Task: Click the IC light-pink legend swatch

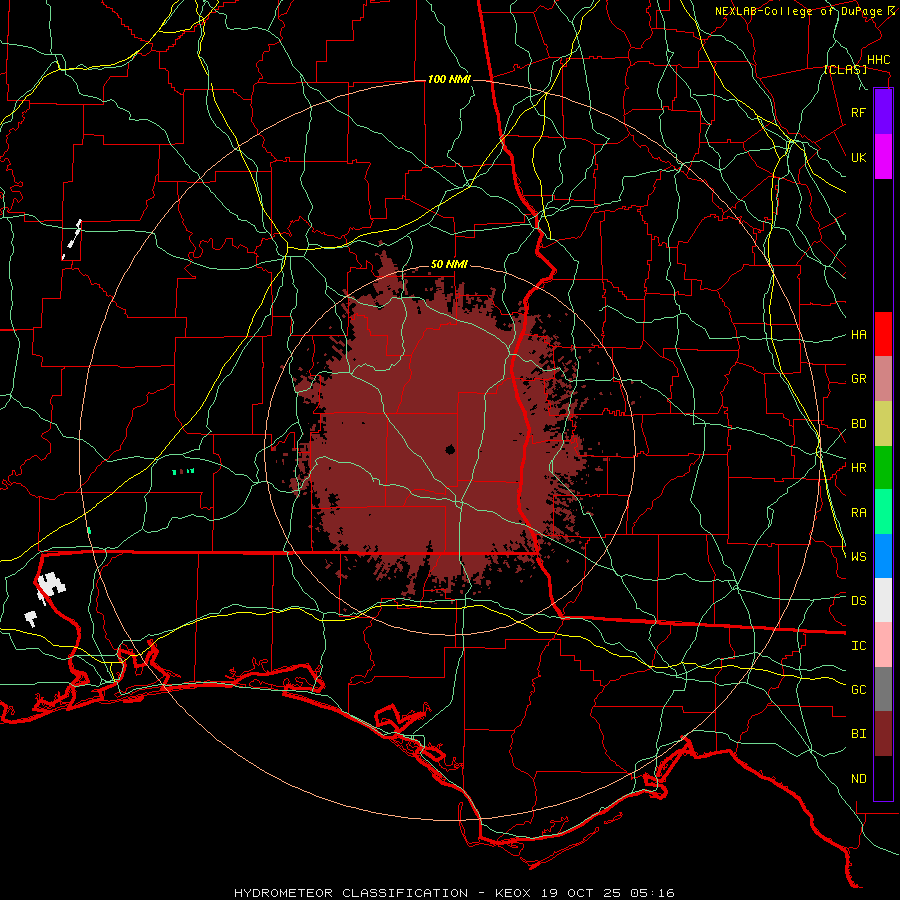Action: 883,645
